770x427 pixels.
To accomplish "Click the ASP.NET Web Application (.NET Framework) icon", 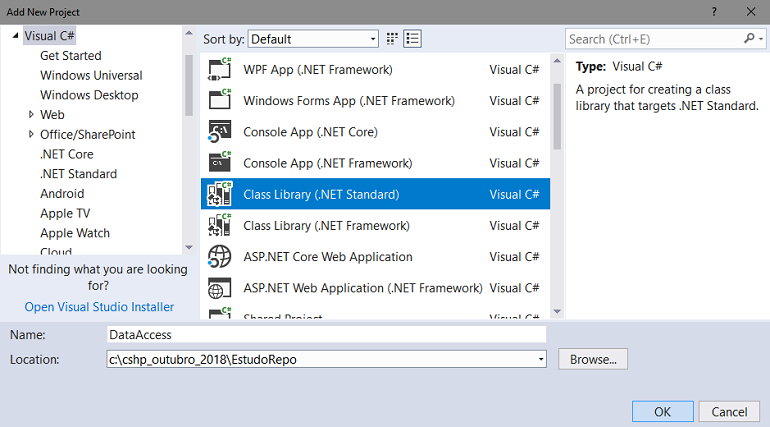I will pyautogui.click(x=220, y=288).
